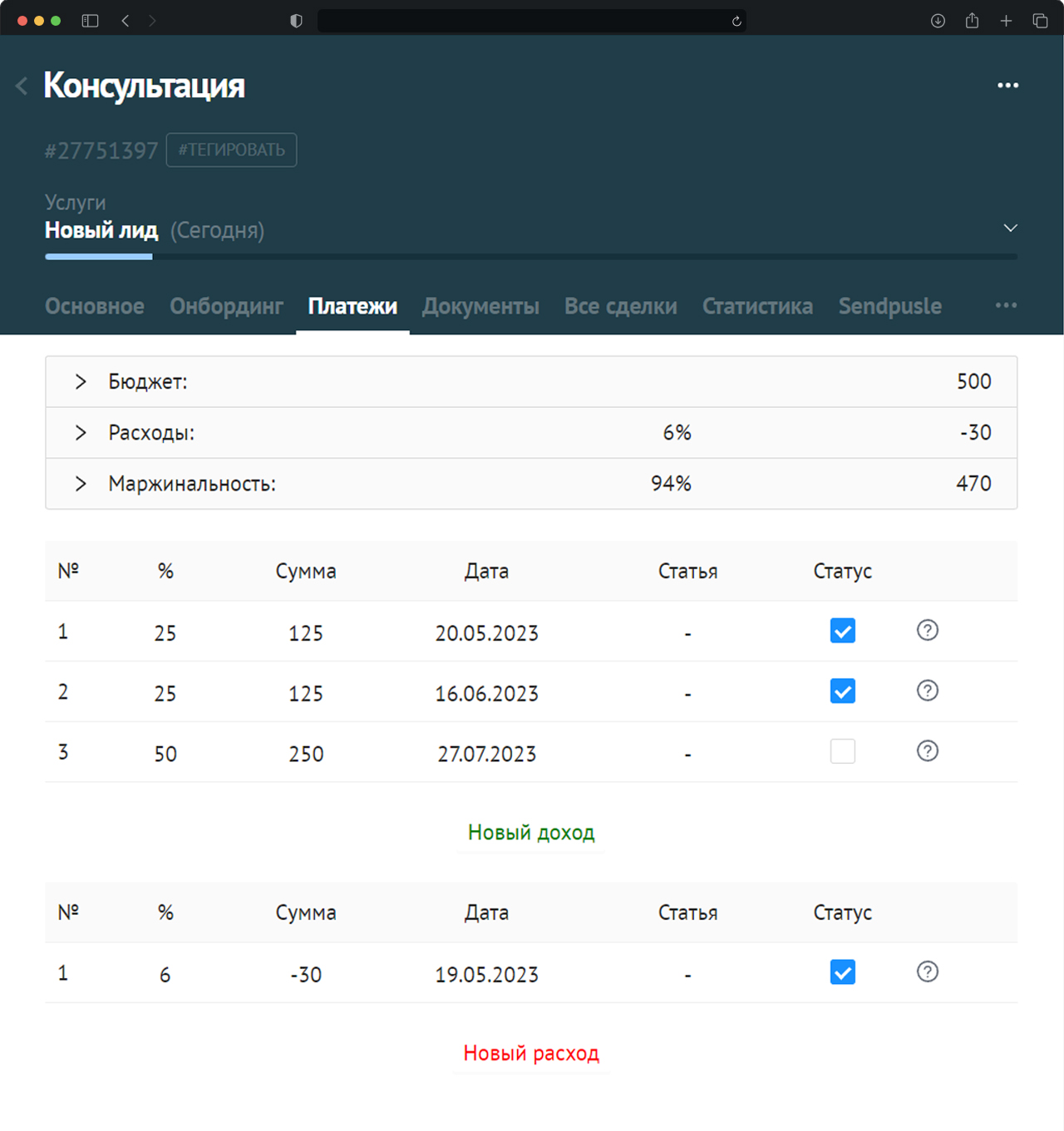The image size is (1064, 1131).
Task: Click the help icon beside the 27.07.2023 payment
Action: (x=928, y=751)
